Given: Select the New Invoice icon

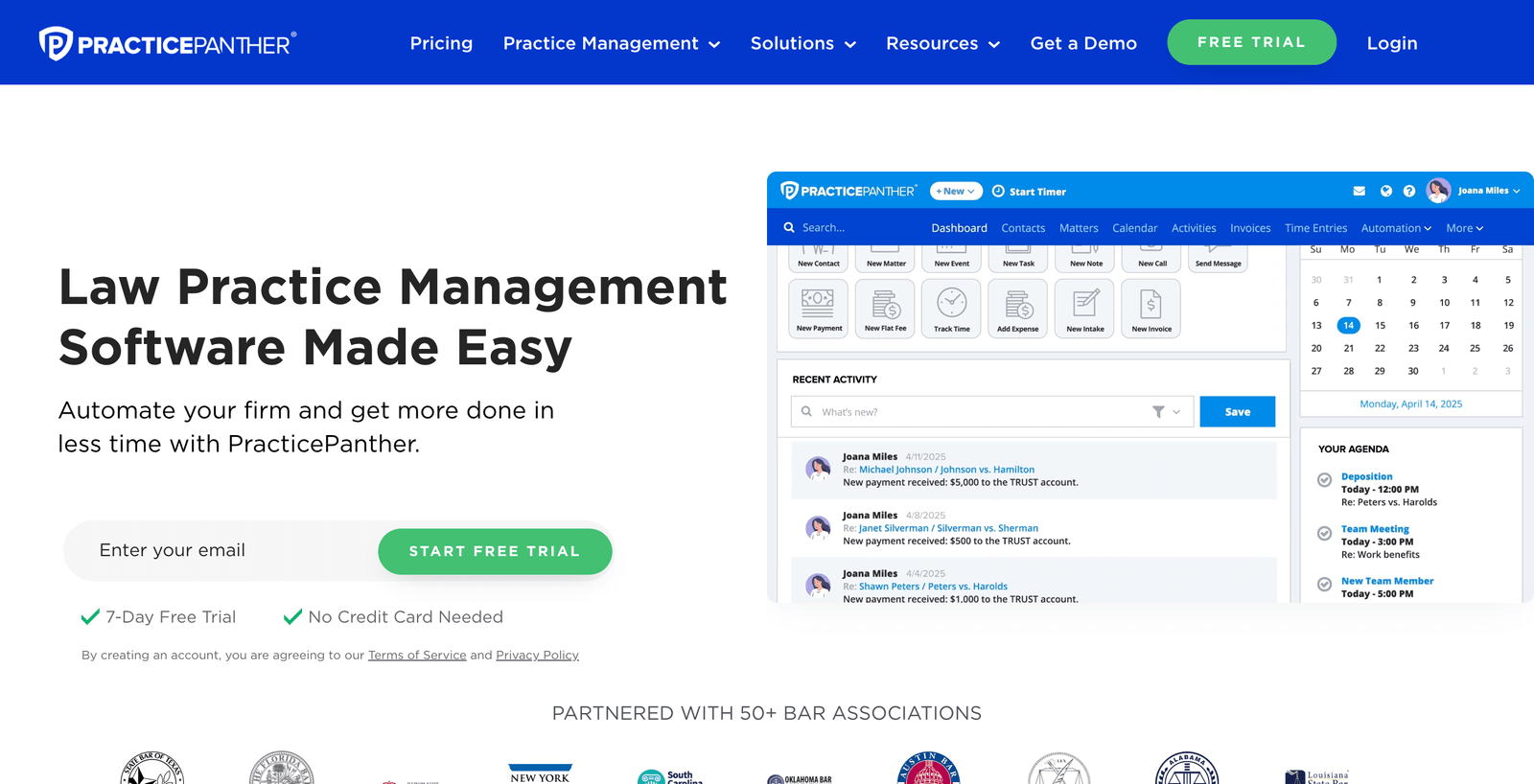Looking at the screenshot, I should coord(1151,306).
